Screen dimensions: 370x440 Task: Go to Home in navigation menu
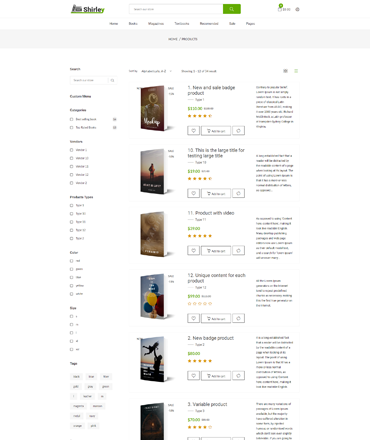[x=114, y=24]
